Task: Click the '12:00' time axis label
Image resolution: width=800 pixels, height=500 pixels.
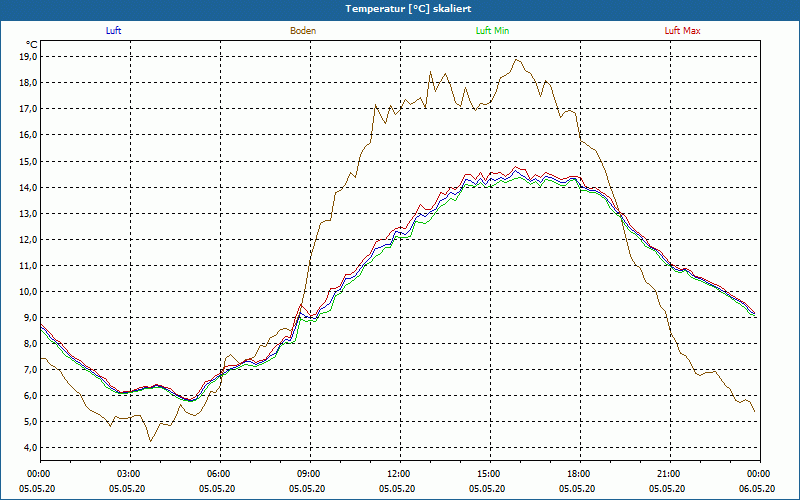Action: point(397,474)
